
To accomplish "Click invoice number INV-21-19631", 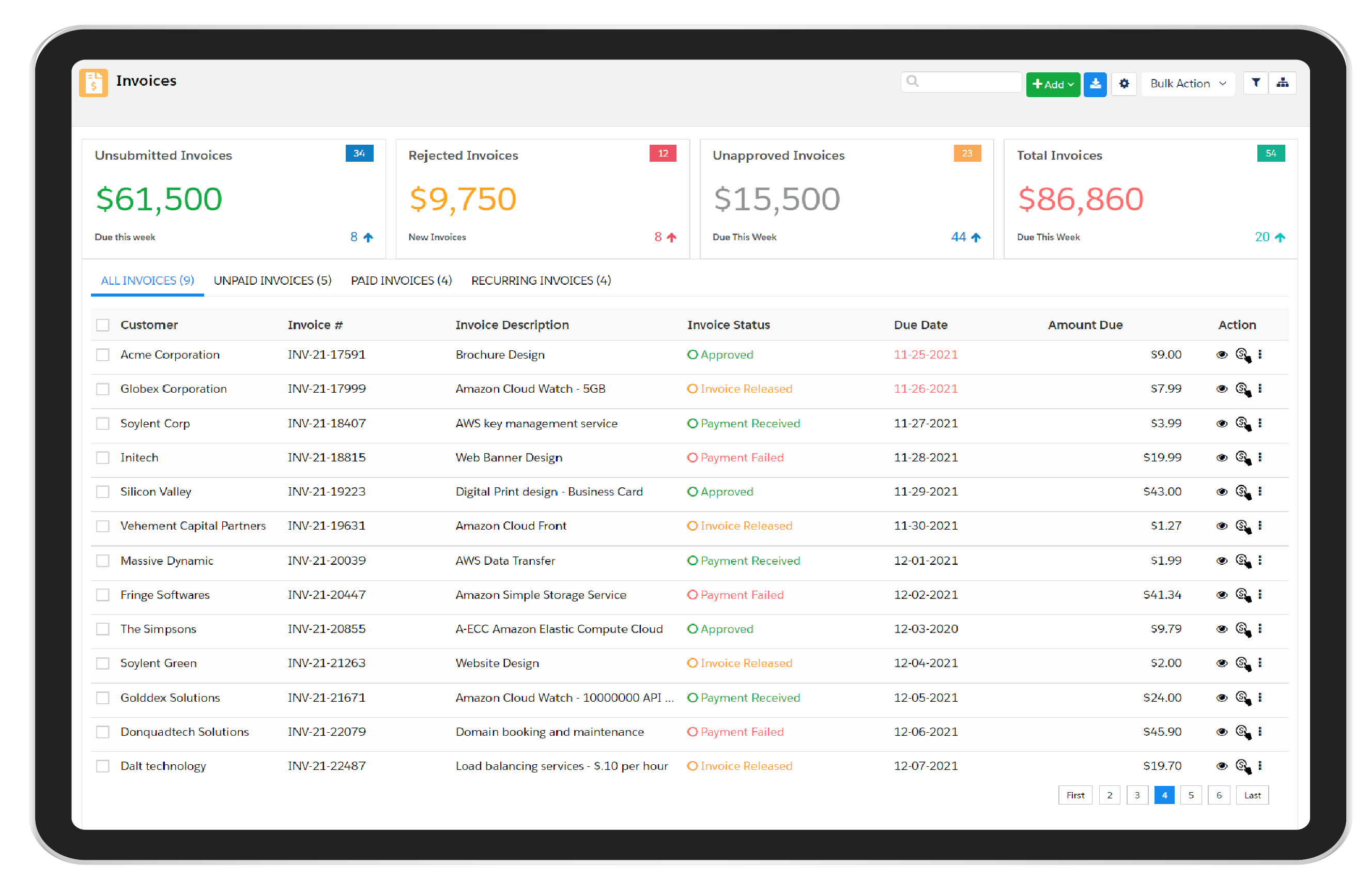I will click(x=327, y=526).
